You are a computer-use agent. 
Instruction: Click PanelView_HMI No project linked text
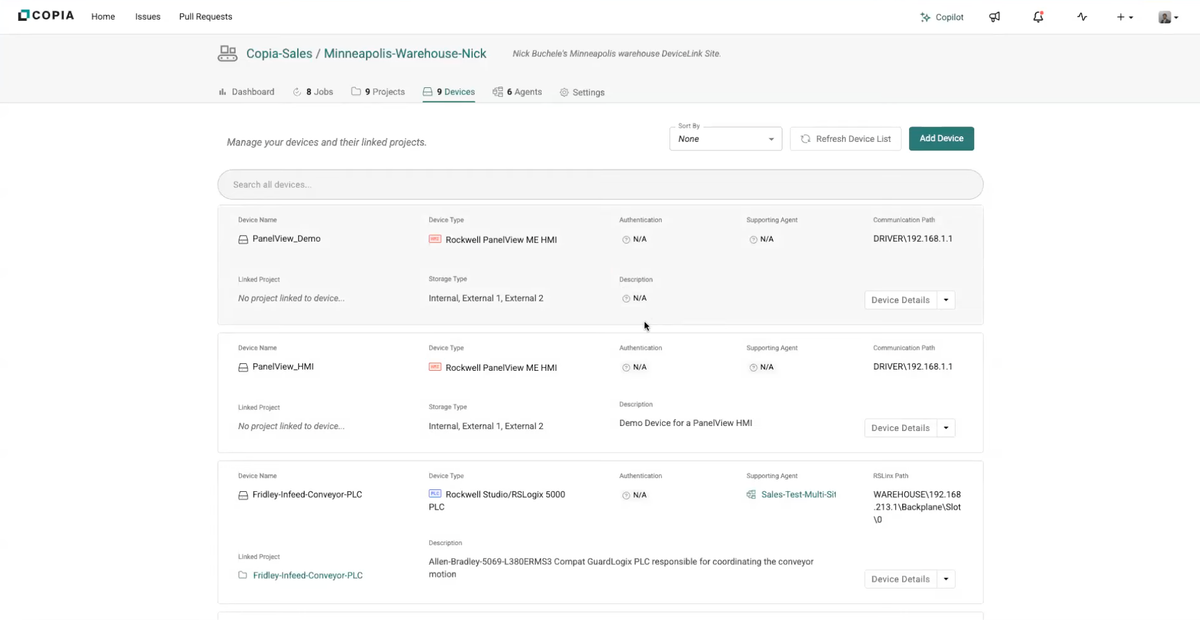(x=291, y=426)
